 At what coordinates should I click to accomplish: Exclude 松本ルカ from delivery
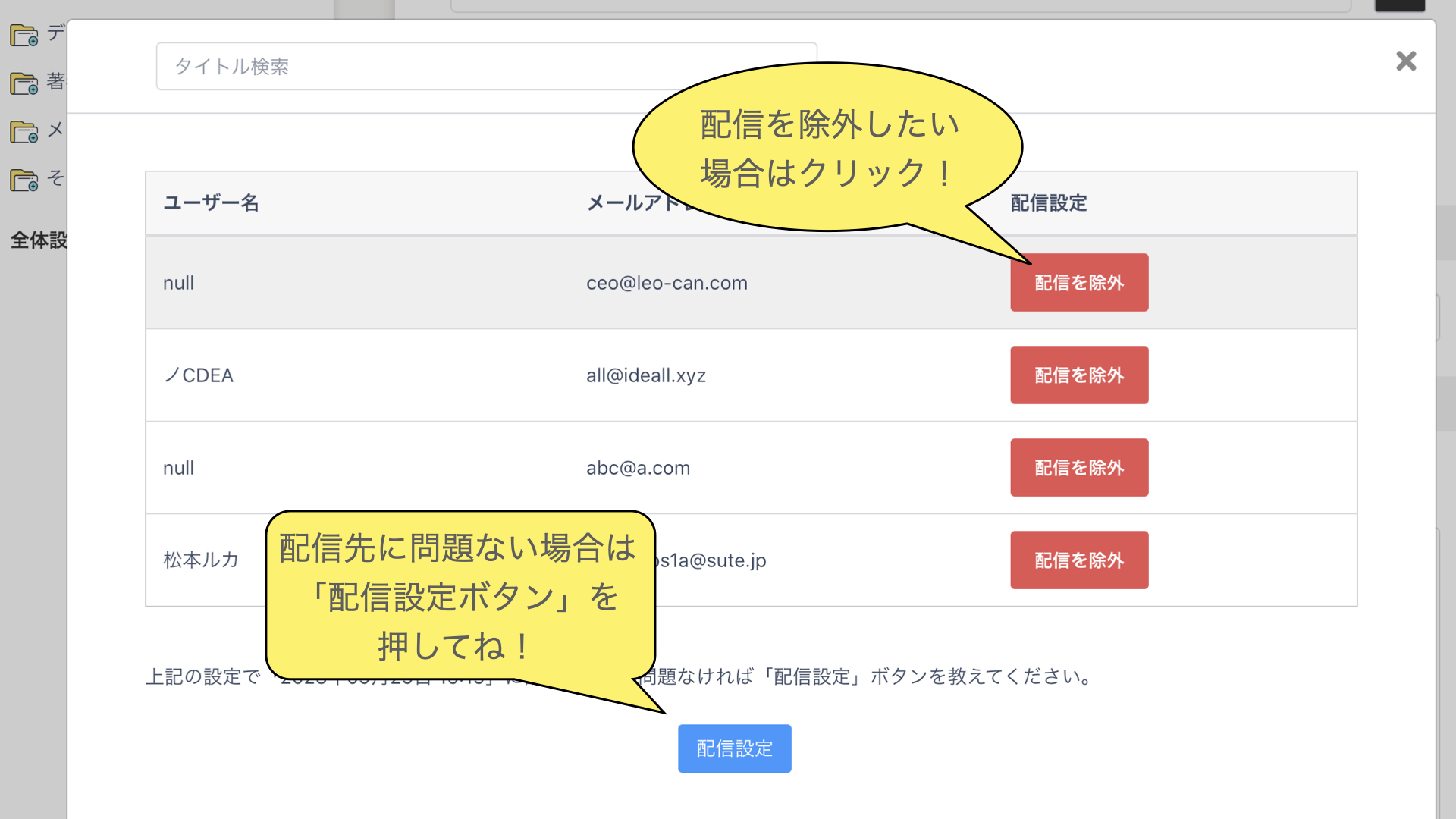[x=1078, y=560]
